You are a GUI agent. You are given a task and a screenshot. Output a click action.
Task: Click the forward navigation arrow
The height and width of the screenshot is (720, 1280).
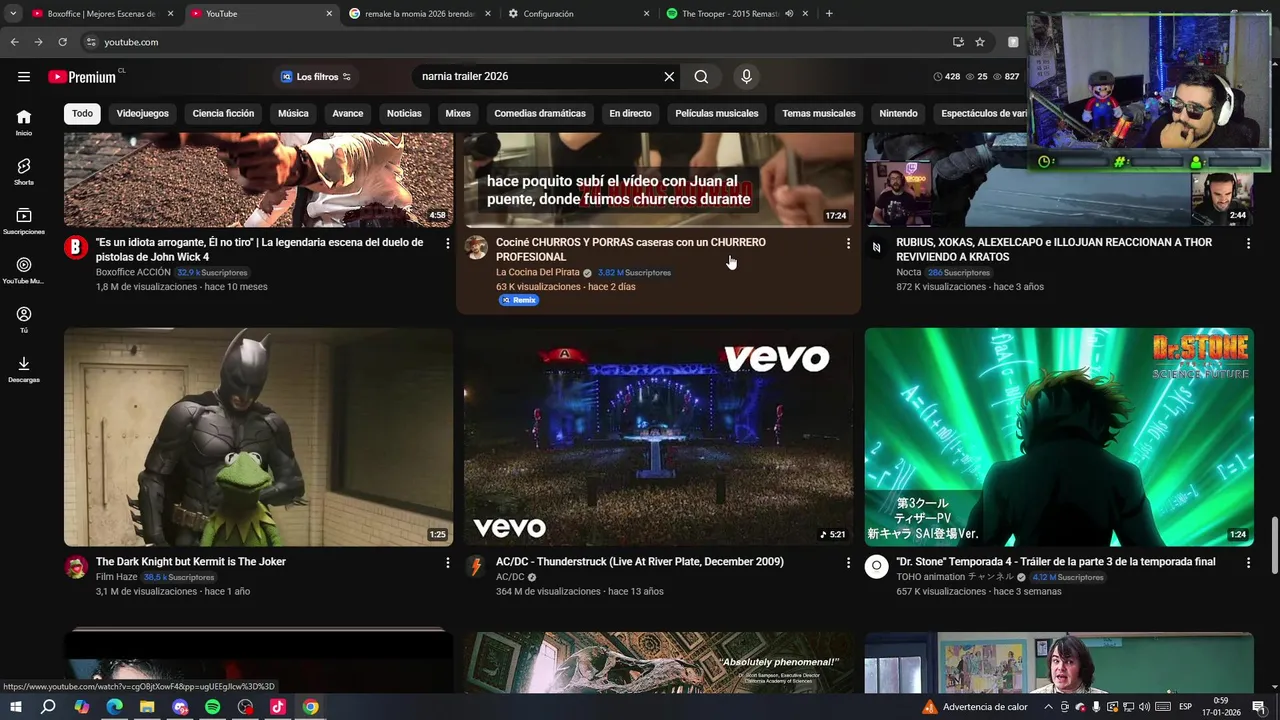[x=38, y=42]
